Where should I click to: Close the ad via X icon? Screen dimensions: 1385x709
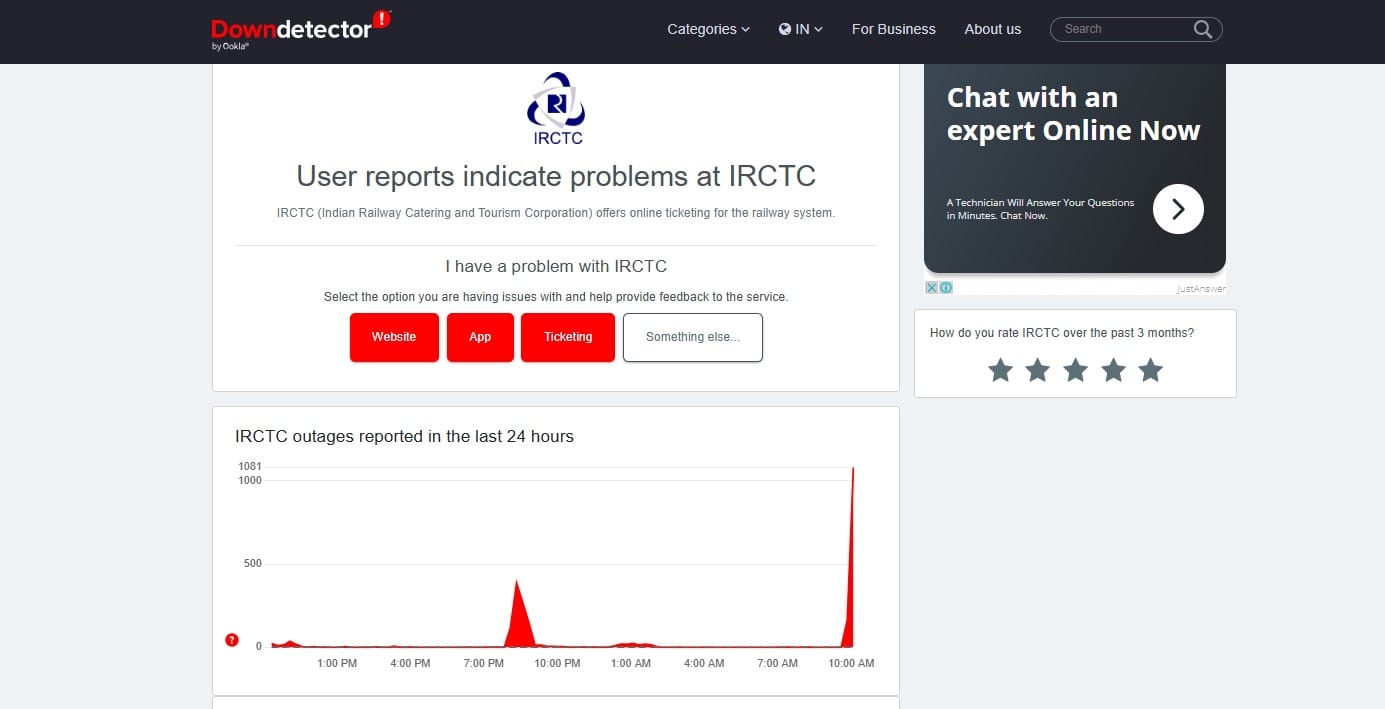pyautogui.click(x=931, y=287)
